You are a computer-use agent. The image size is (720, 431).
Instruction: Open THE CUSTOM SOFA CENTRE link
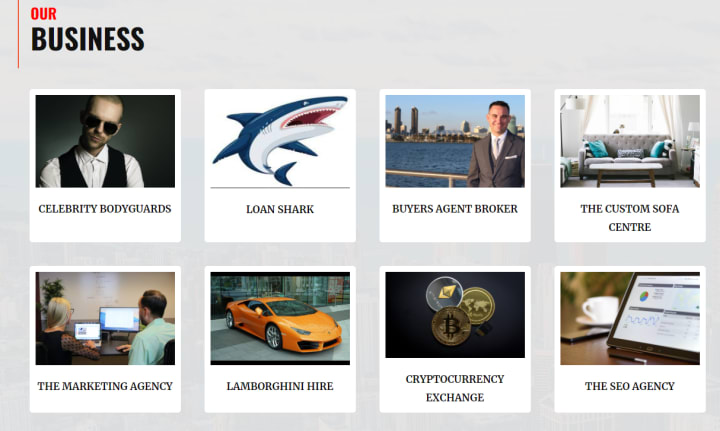[630, 218]
